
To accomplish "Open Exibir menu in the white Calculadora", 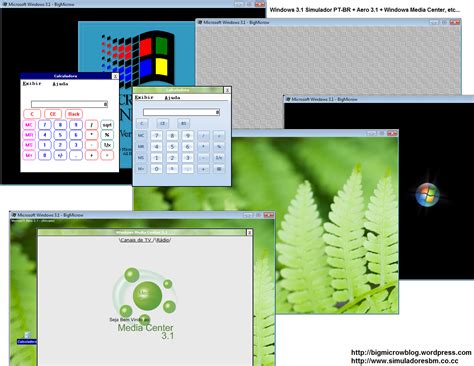I will pyautogui.click(x=32, y=84).
